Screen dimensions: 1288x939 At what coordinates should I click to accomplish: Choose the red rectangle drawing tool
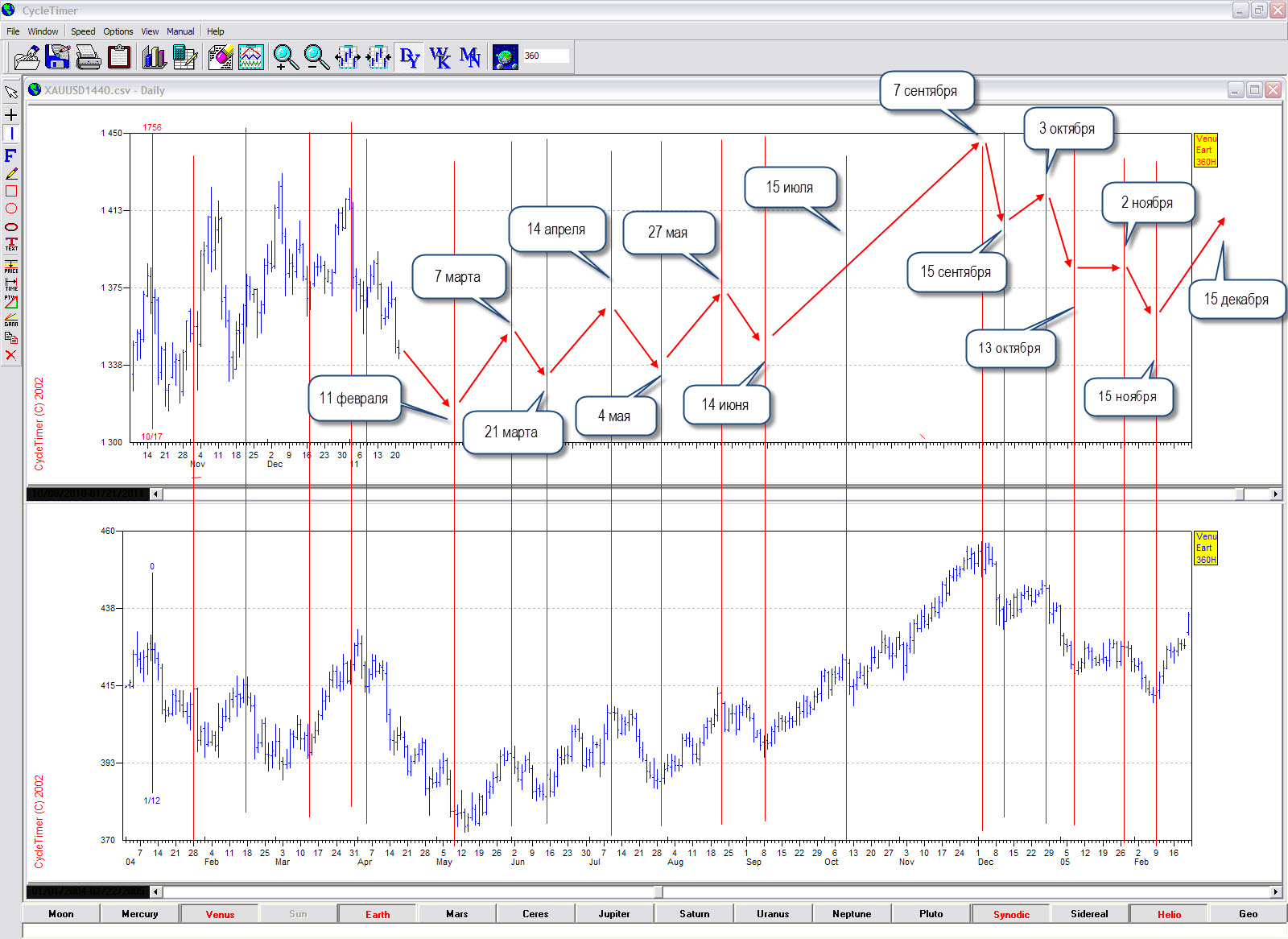(11, 191)
